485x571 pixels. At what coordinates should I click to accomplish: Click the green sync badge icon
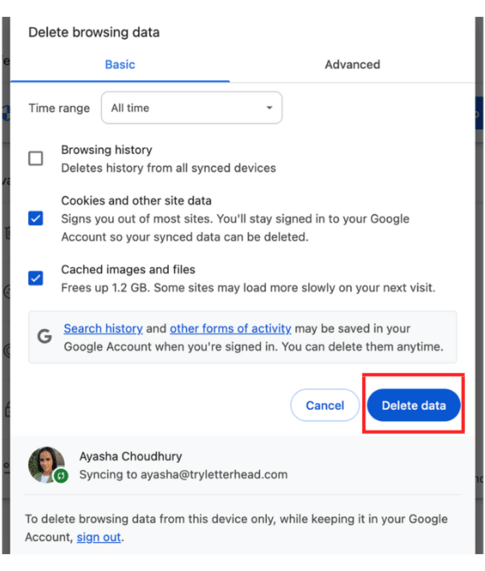[x=61, y=475]
